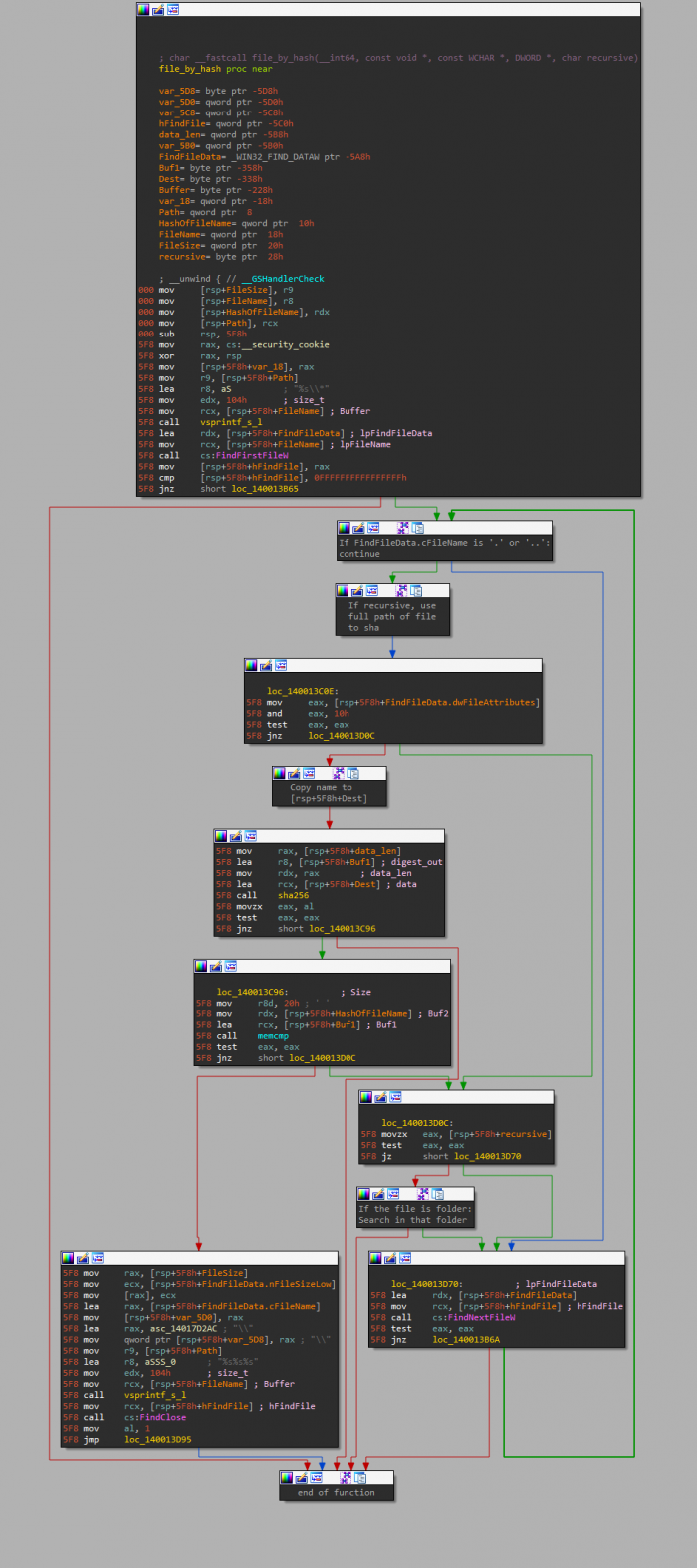Viewport: 697px width, 1568px height.
Task: Expand the "If the file is folder" group
Action: [x=439, y=1193]
